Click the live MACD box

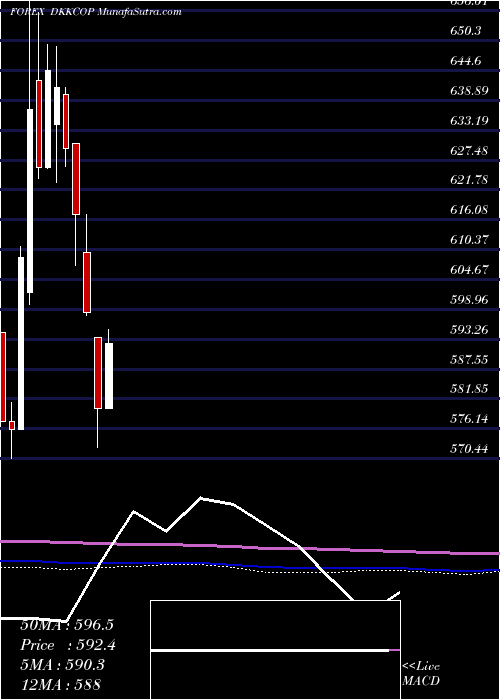pyautogui.click(x=275, y=650)
